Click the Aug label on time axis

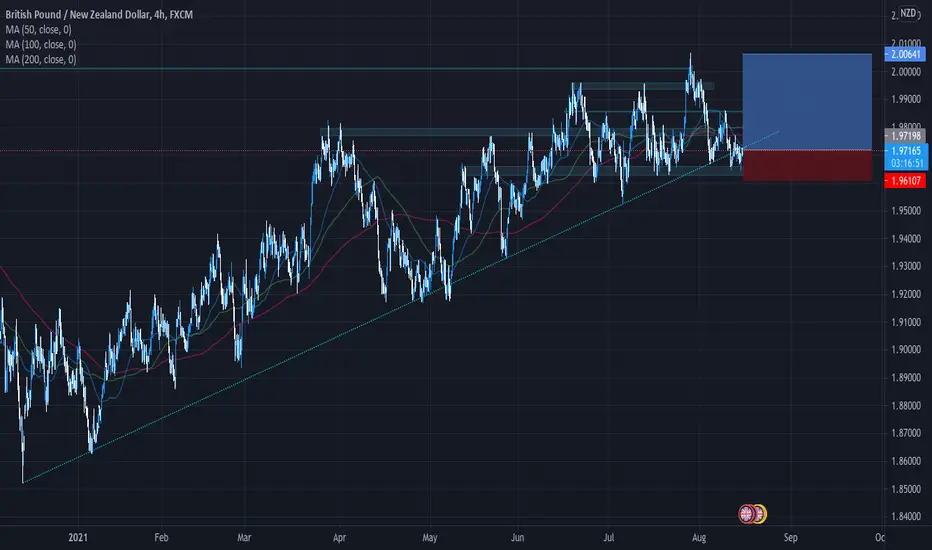tap(699, 538)
